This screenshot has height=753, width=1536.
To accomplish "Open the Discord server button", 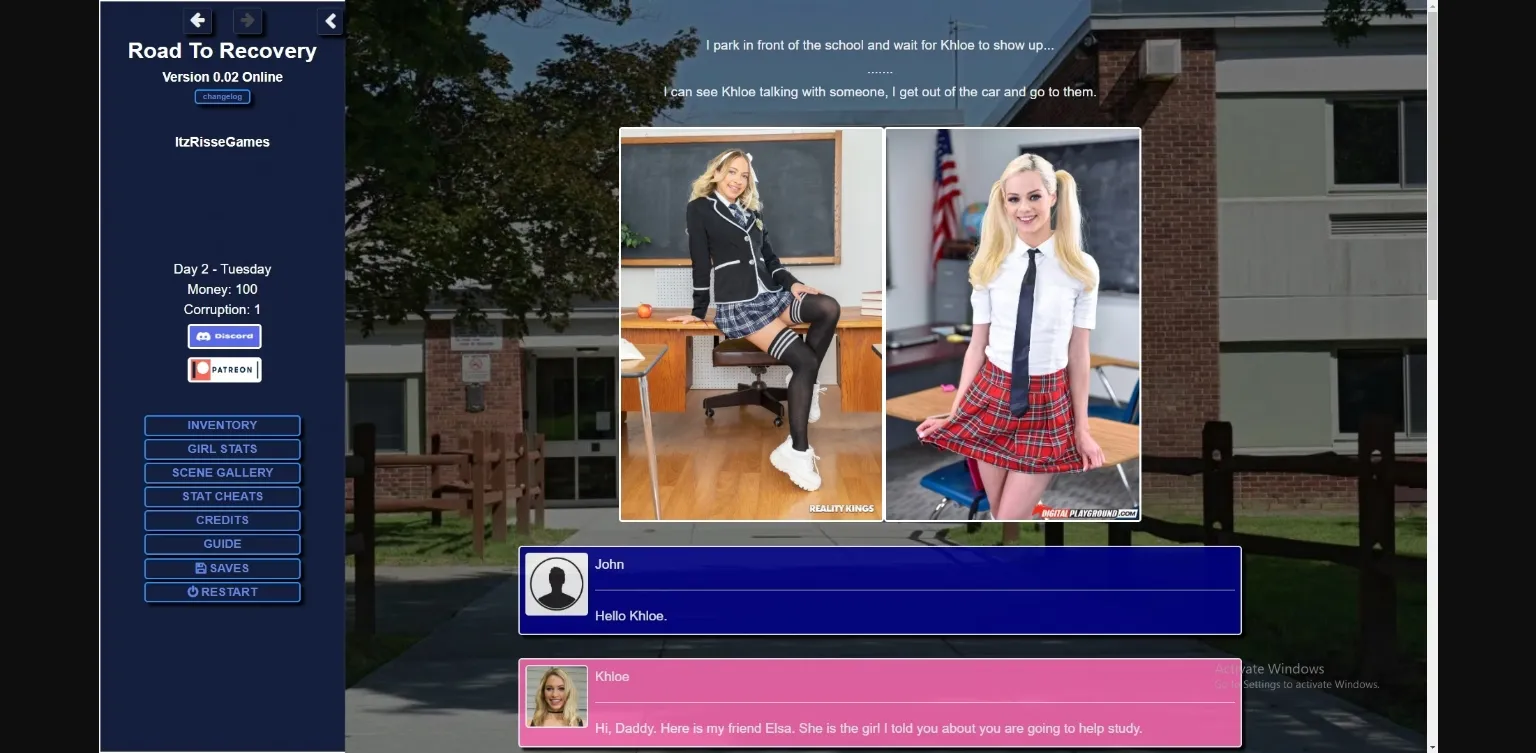I will (224, 336).
